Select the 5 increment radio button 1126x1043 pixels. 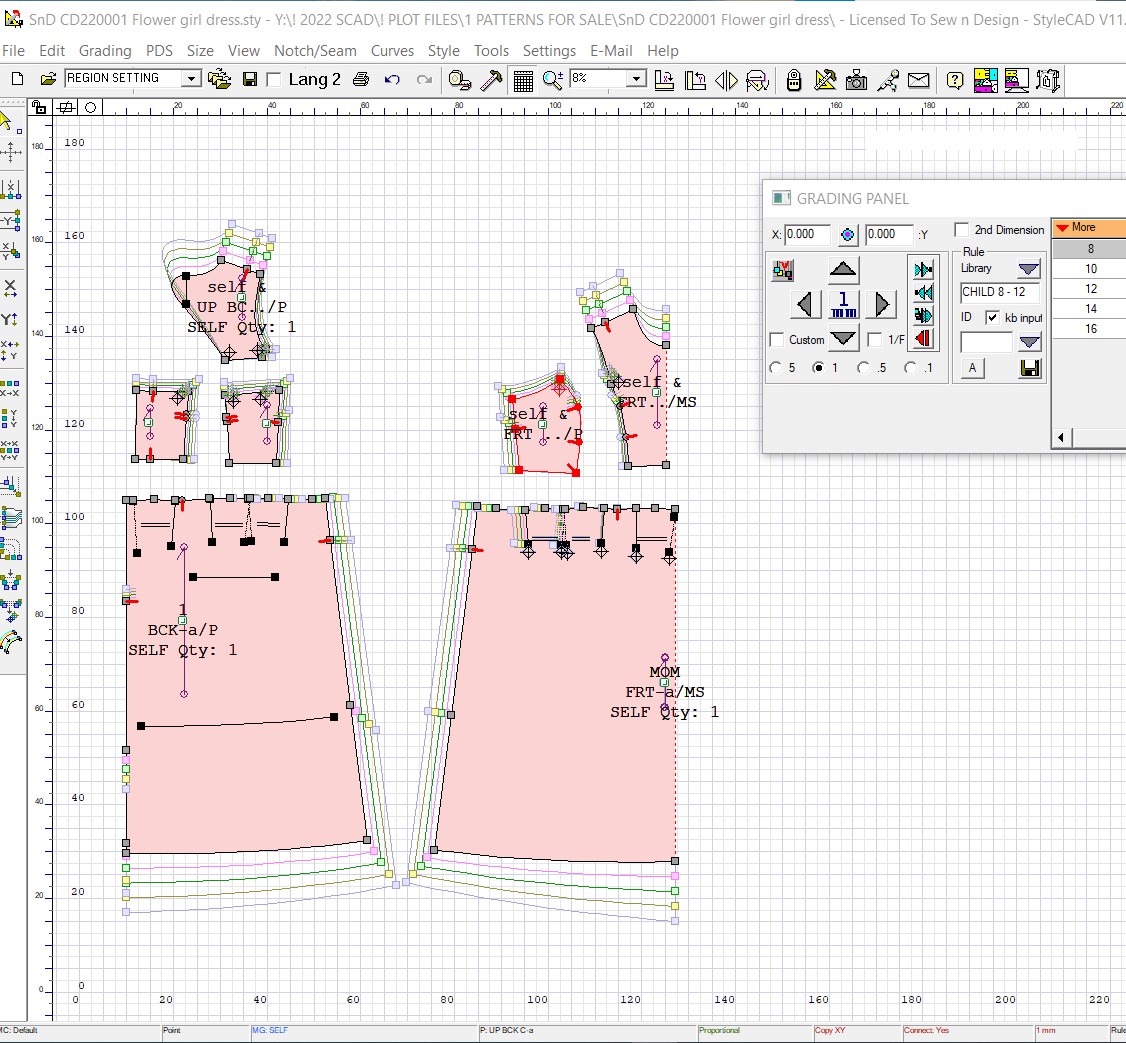[776, 368]
